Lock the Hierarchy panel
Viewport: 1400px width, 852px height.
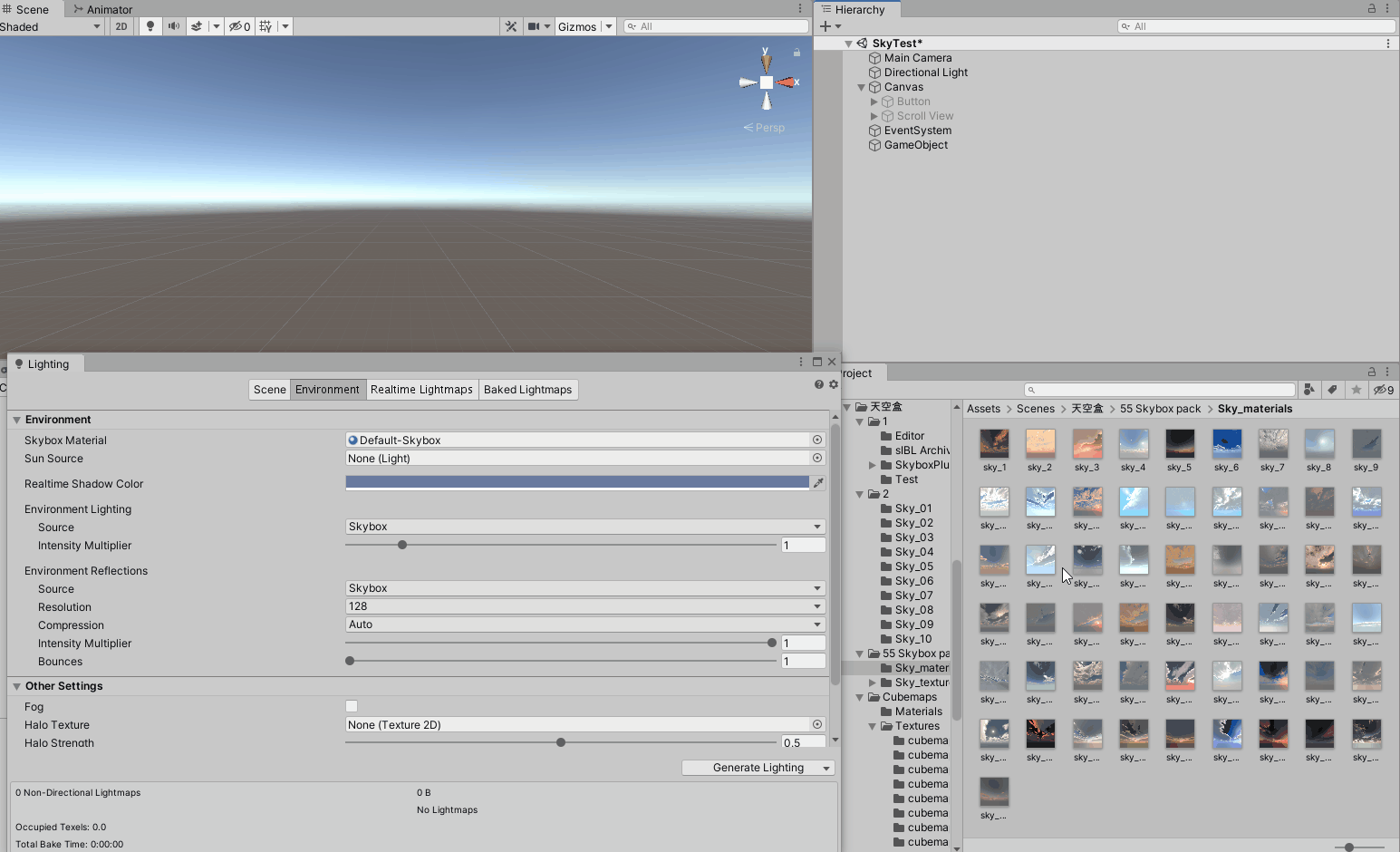[x=1372, y=8]
